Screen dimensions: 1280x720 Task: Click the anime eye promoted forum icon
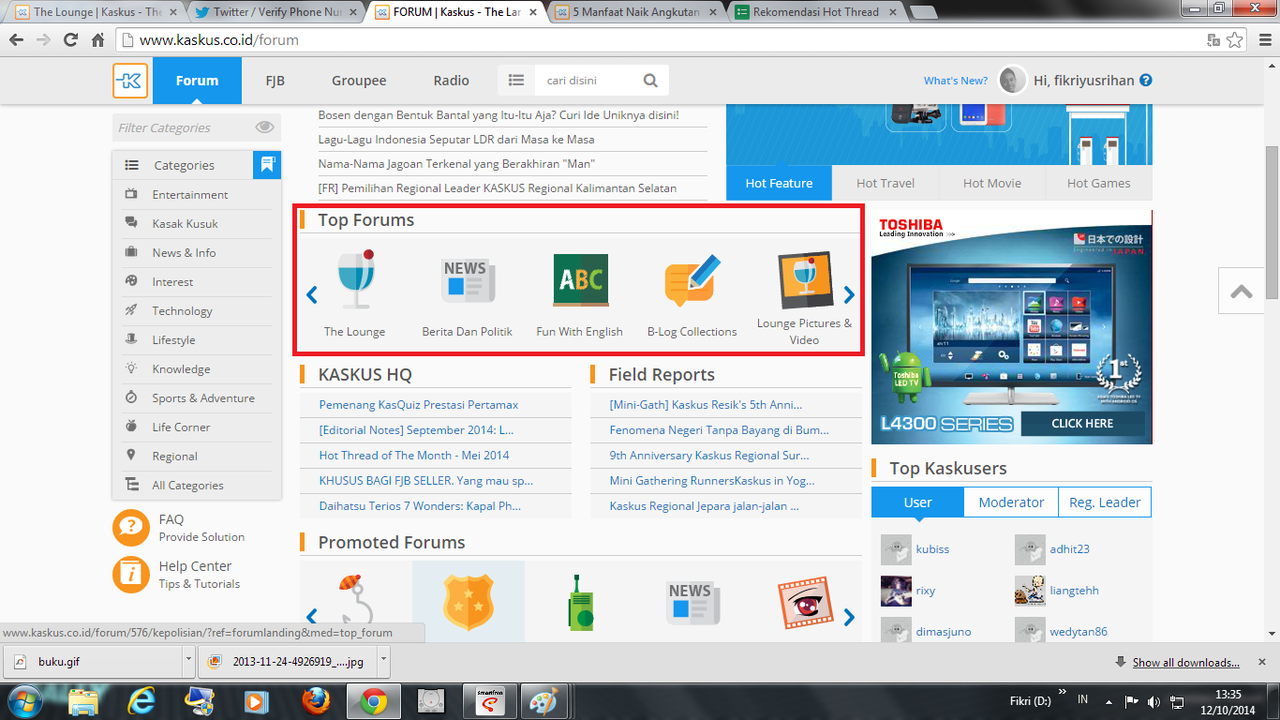tap(805, 602)
